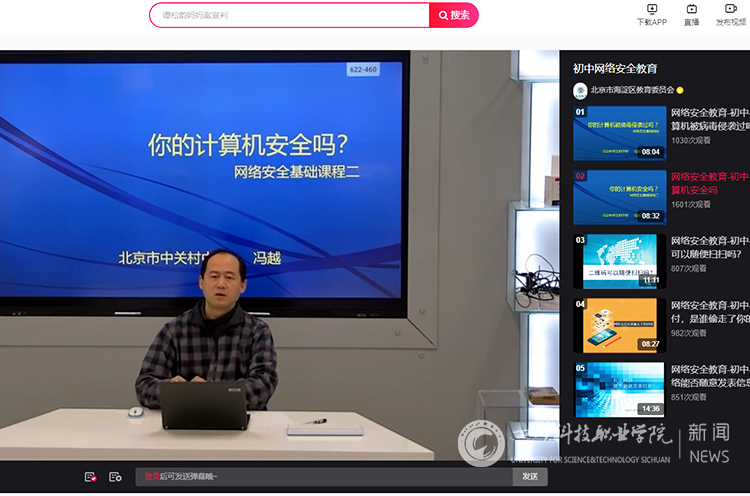Click the 982次观看 view count text

689,333
